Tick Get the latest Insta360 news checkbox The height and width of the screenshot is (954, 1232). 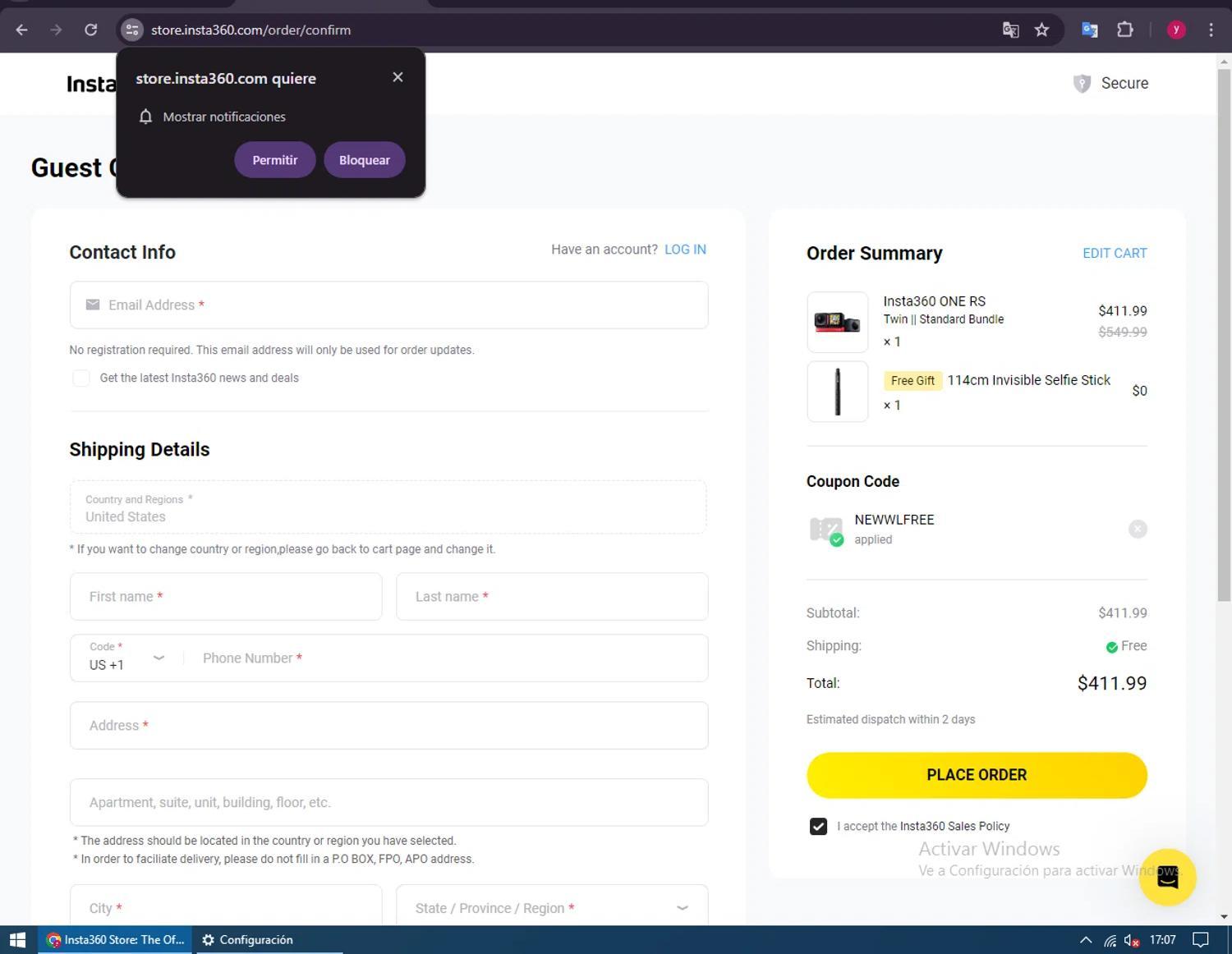(x=81, y=378)
